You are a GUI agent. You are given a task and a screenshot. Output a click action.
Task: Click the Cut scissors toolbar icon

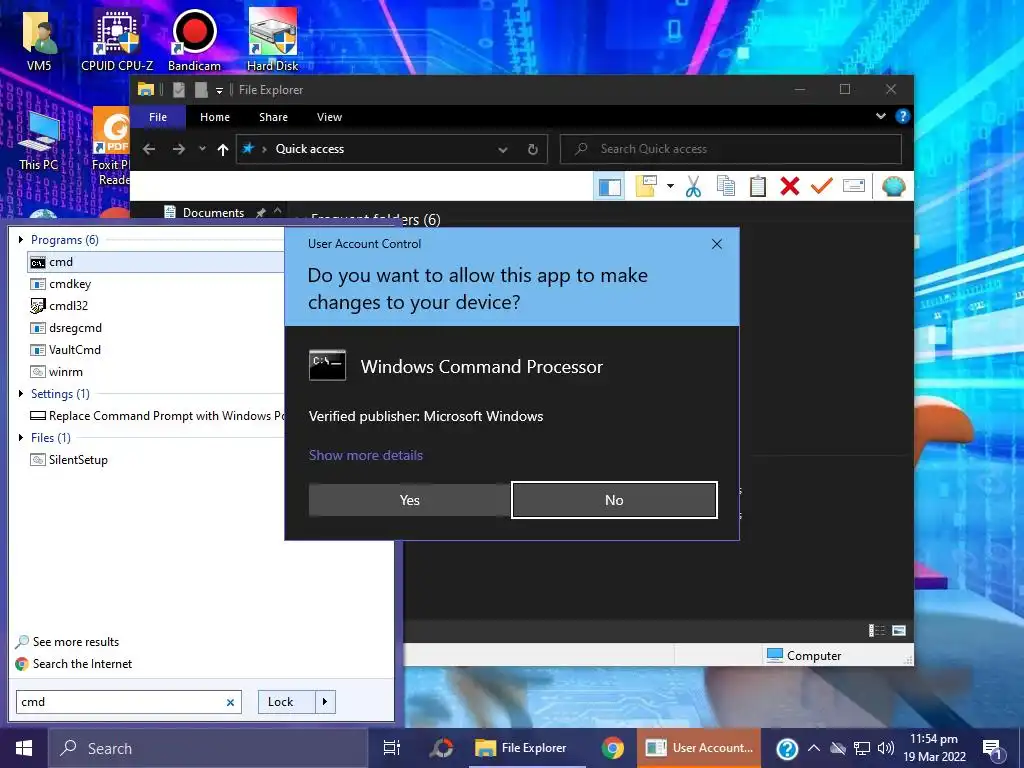[694, 187]
